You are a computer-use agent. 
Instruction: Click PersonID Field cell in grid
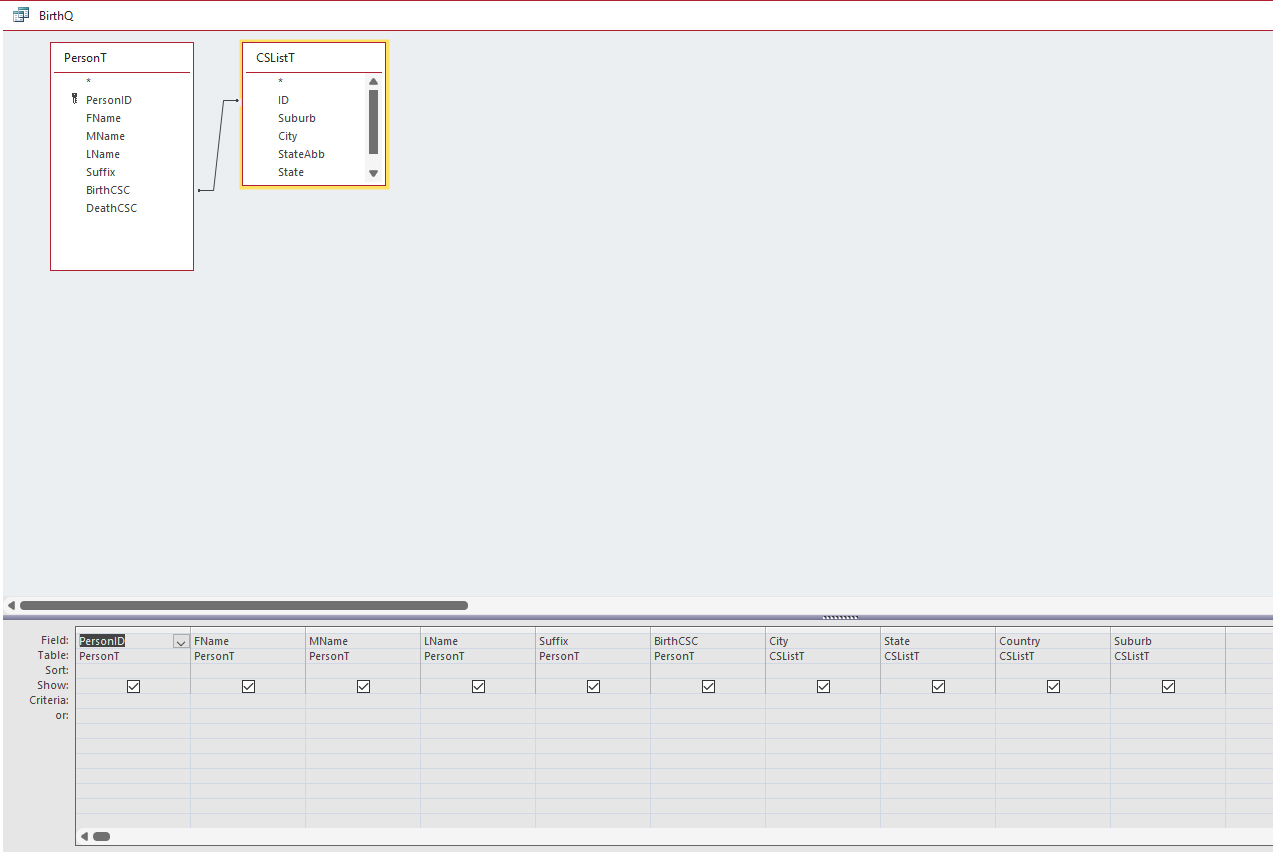(132, 641)
